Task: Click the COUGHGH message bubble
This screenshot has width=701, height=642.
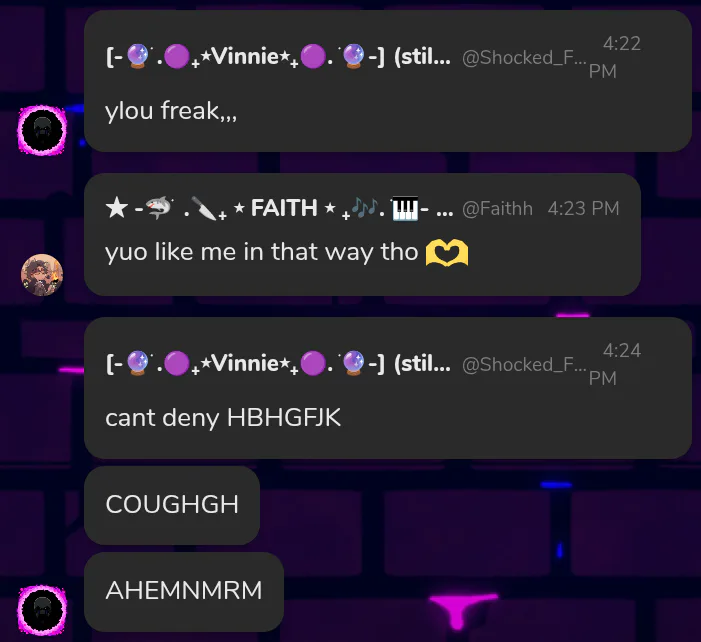Action: 172,505
